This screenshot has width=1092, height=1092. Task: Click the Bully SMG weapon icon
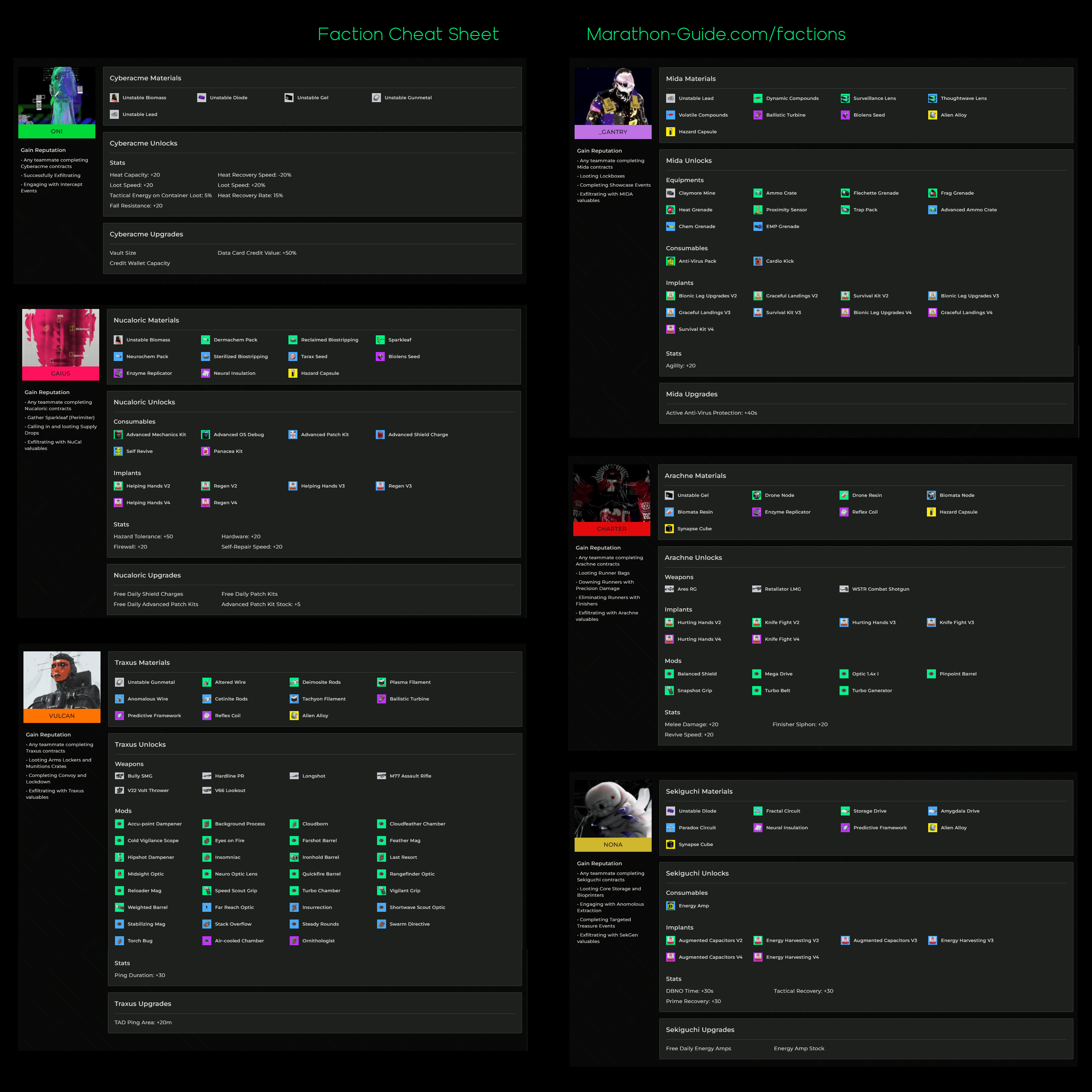coord(119,775)
